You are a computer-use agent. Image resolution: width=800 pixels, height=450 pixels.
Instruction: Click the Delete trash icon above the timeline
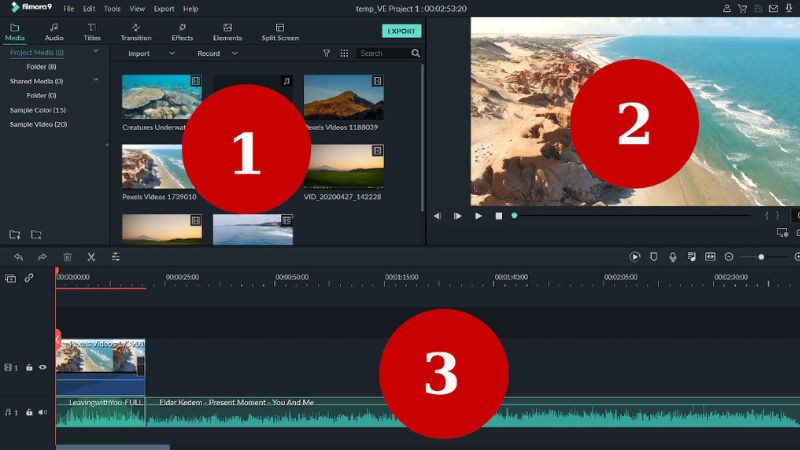67,257
